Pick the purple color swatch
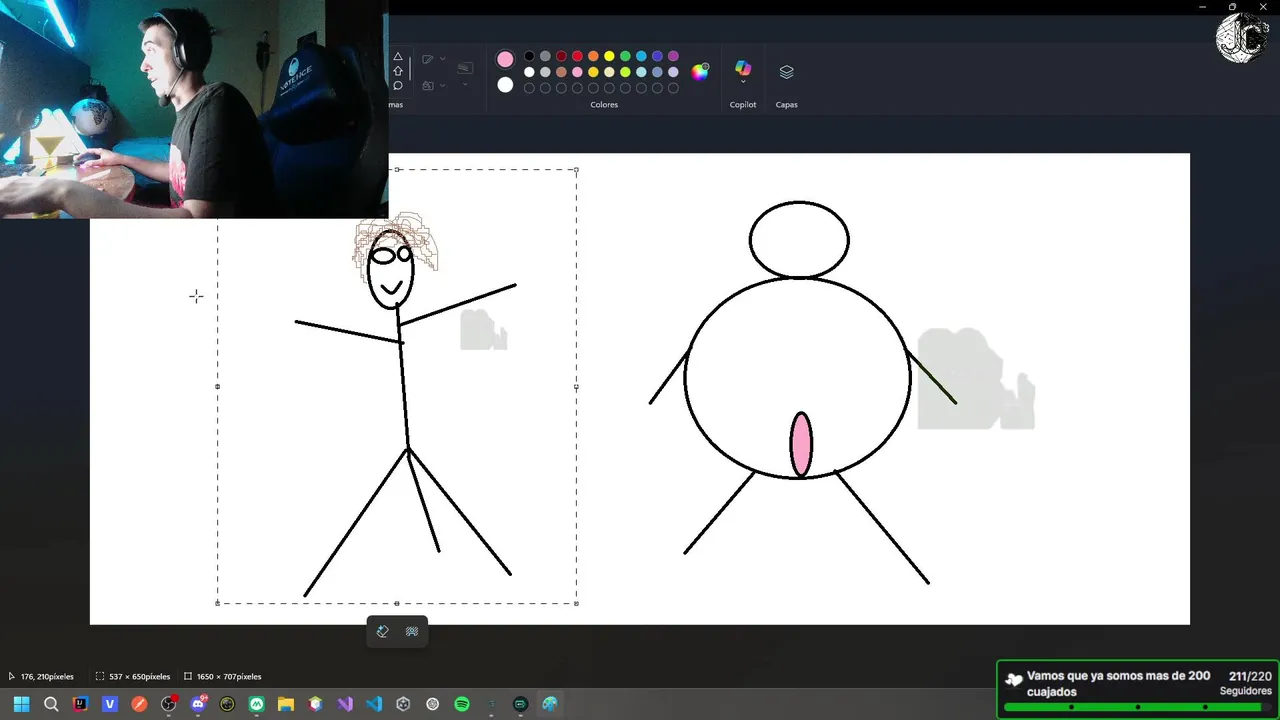 (673, 56)
